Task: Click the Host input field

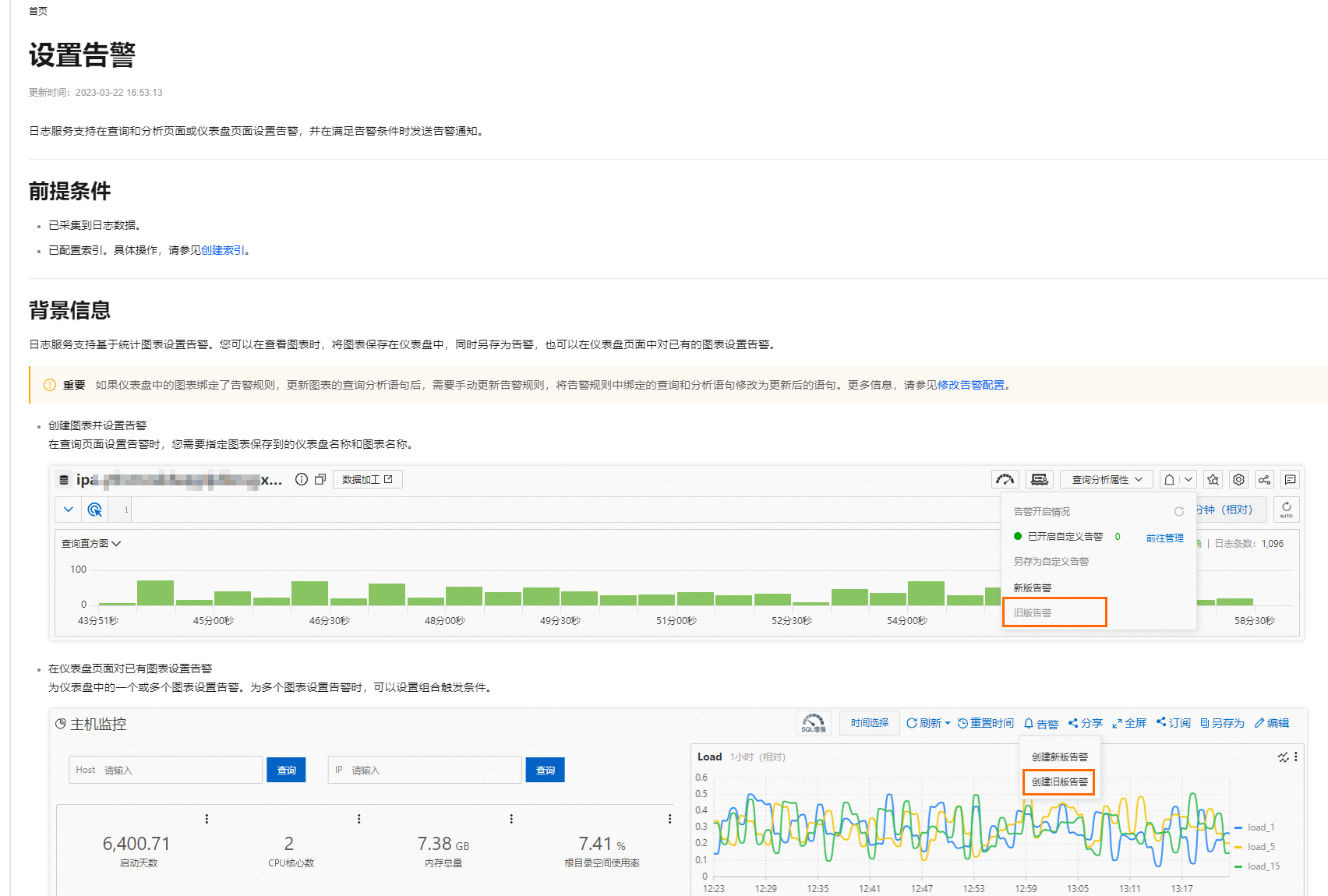Action: click(x=165, y=771)
